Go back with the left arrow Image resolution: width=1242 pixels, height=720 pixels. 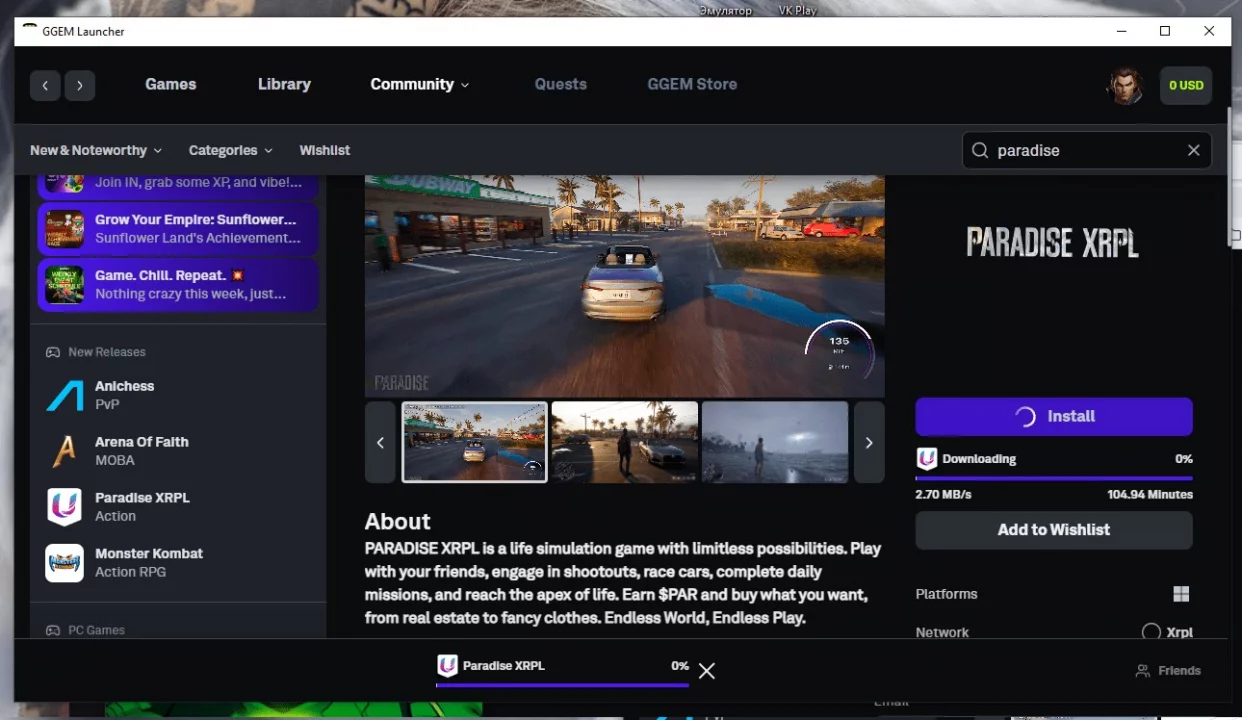click(45, 85)
